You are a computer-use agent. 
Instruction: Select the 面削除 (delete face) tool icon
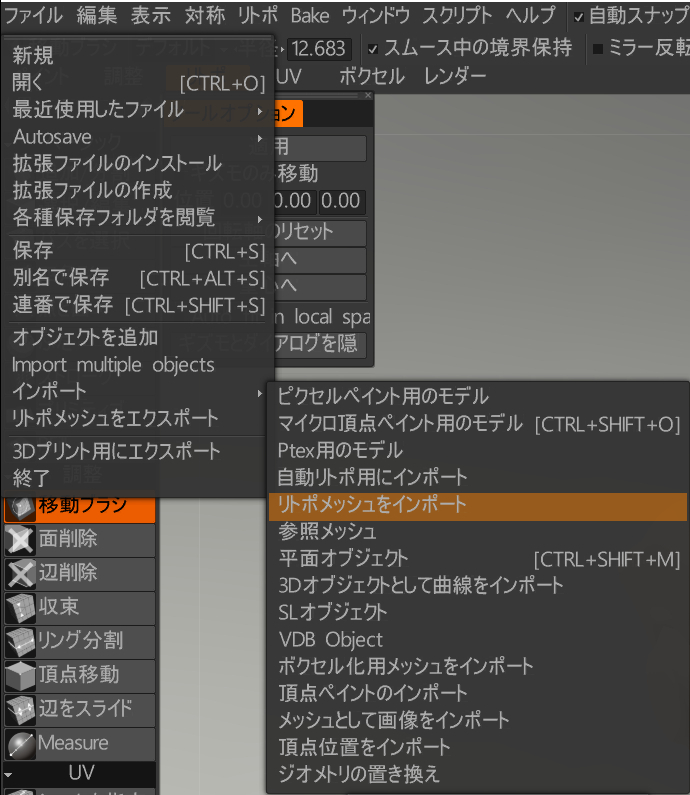click(x=20, y=540)
